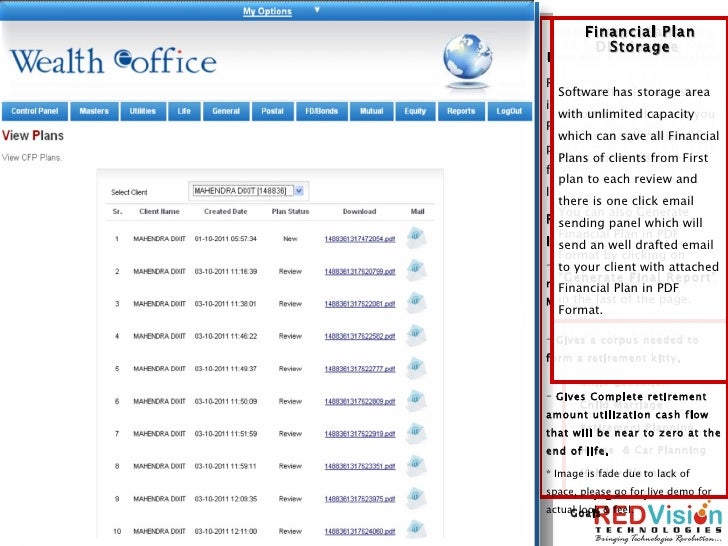This screenshot has width=728, height=546.
Task: Open the Mutual menu
Action: [371, 111]
